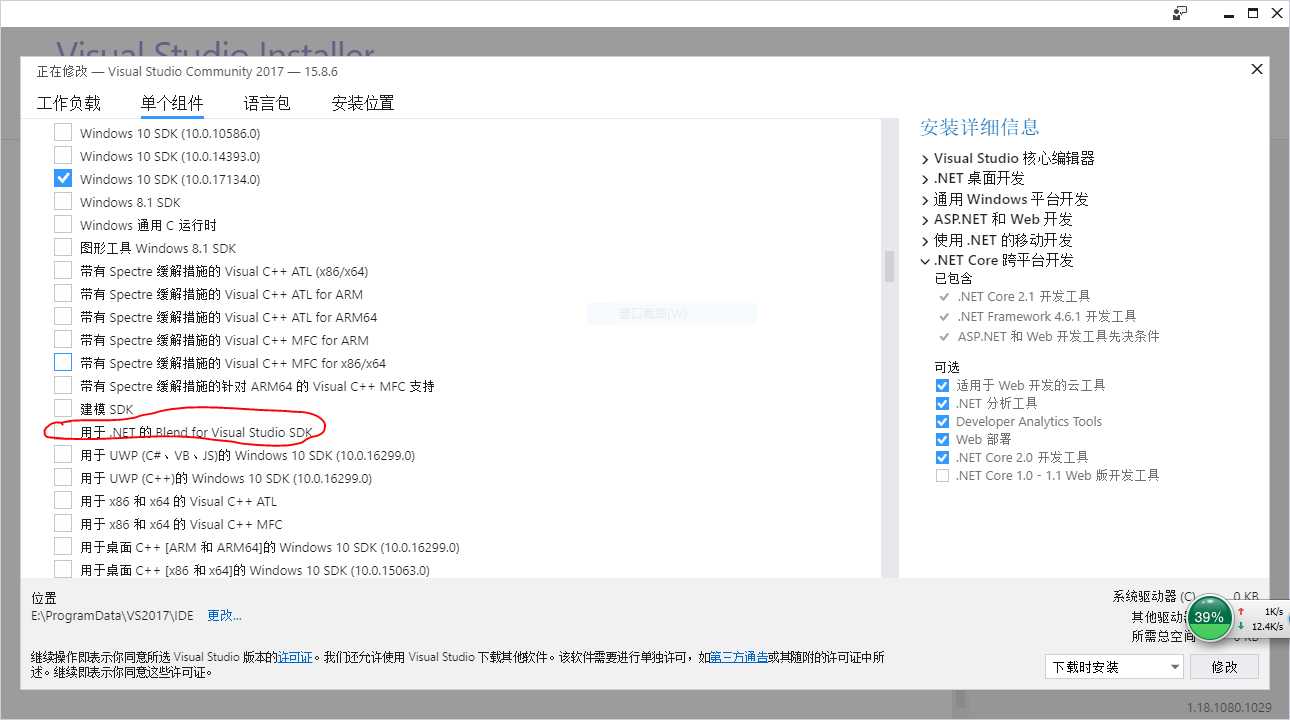
Task: Check 桌面 C++ [ARM 和 ARM64] Windows 10 SDK
Action: click(63, 546)
